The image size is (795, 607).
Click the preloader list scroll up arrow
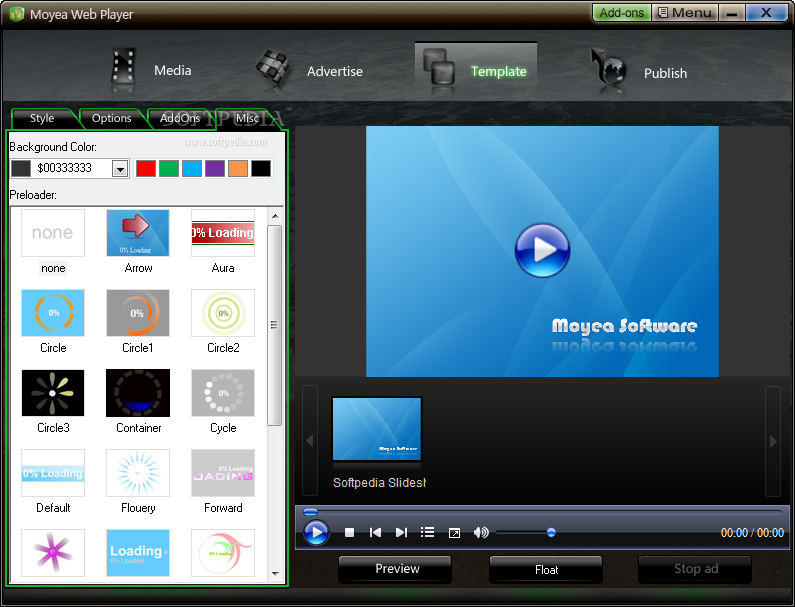click(x=275, y=216)
